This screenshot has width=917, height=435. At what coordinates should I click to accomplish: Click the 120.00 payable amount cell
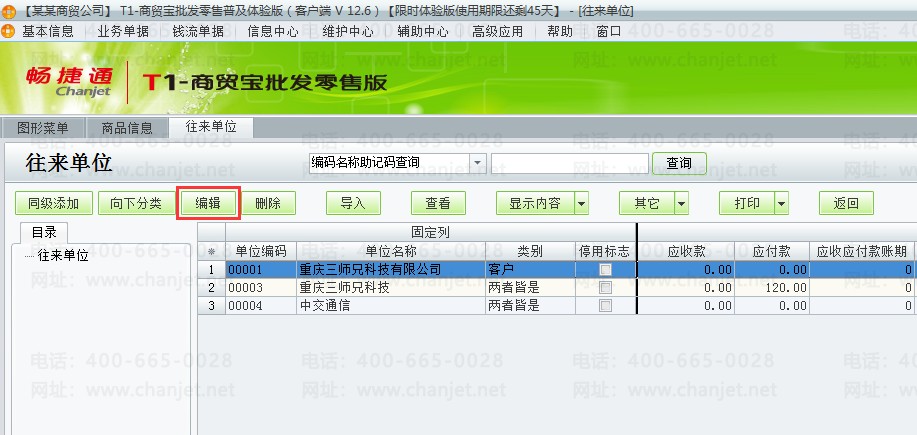(772, 288)
